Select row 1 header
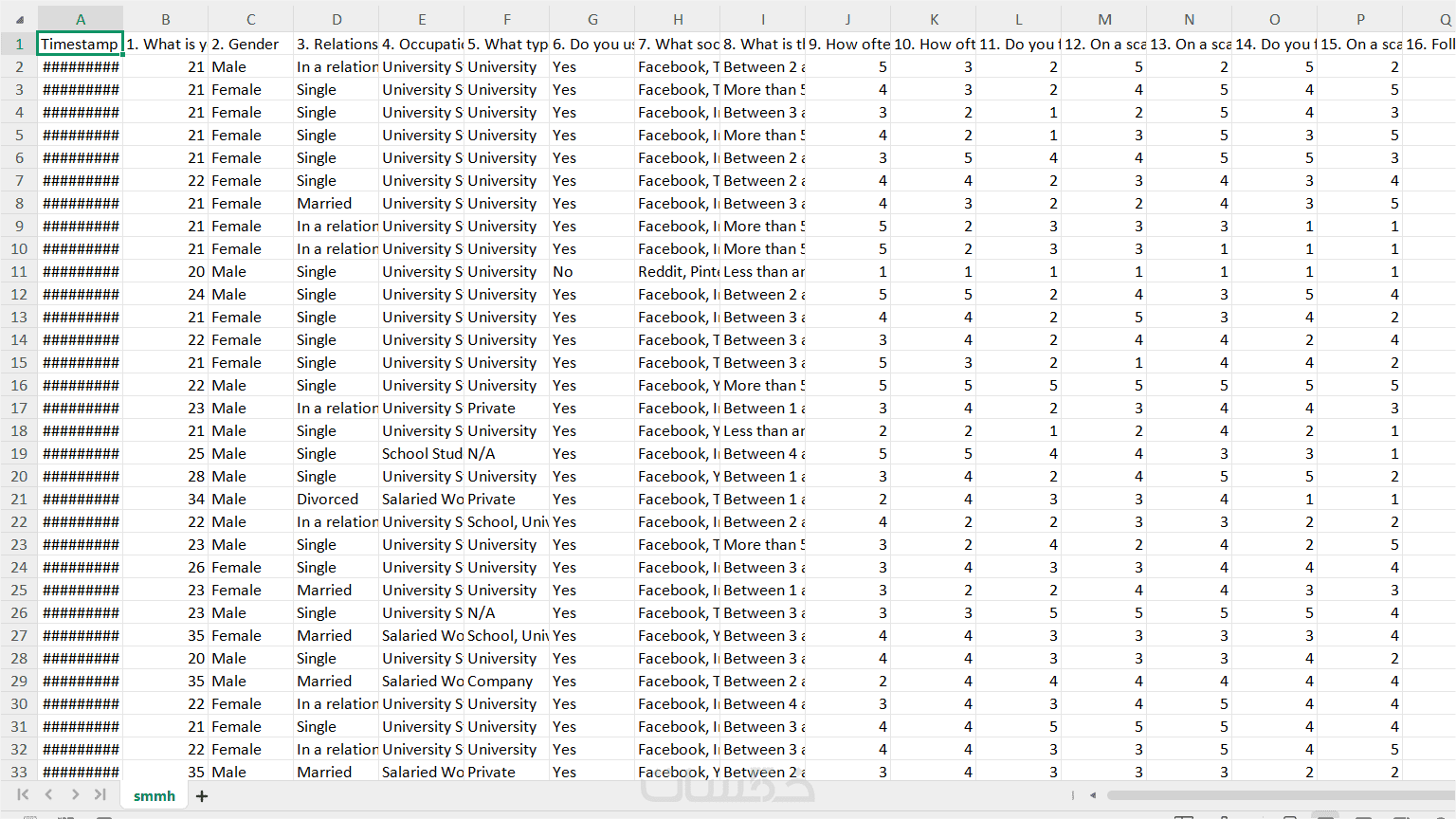The width and height of the screenshot is (1456, 819). 19,44
